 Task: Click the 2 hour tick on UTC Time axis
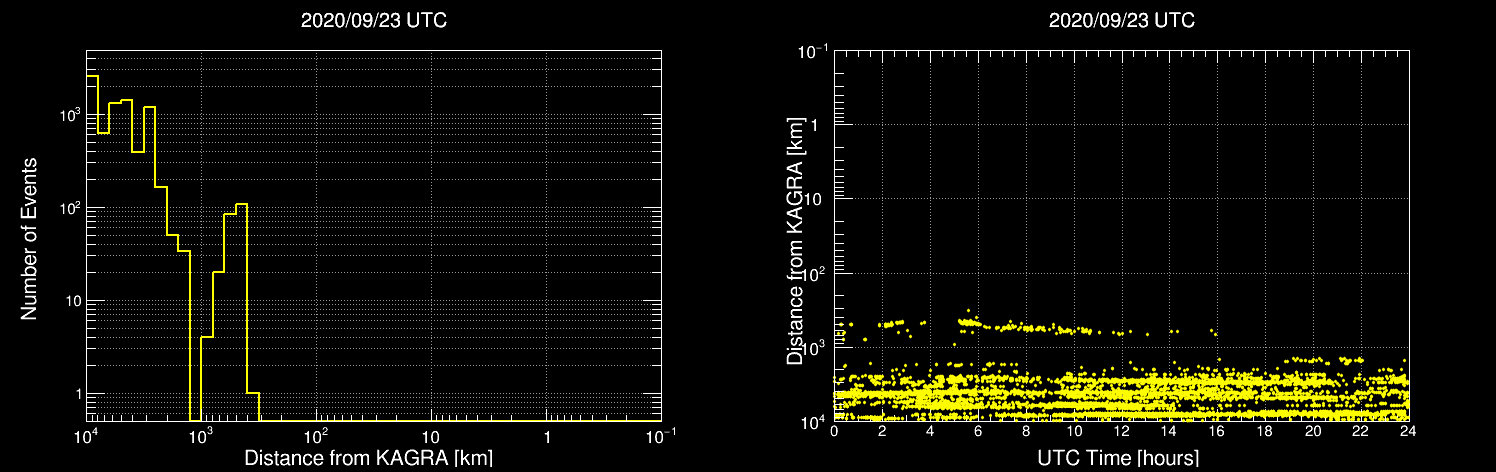tap(882, 433)
